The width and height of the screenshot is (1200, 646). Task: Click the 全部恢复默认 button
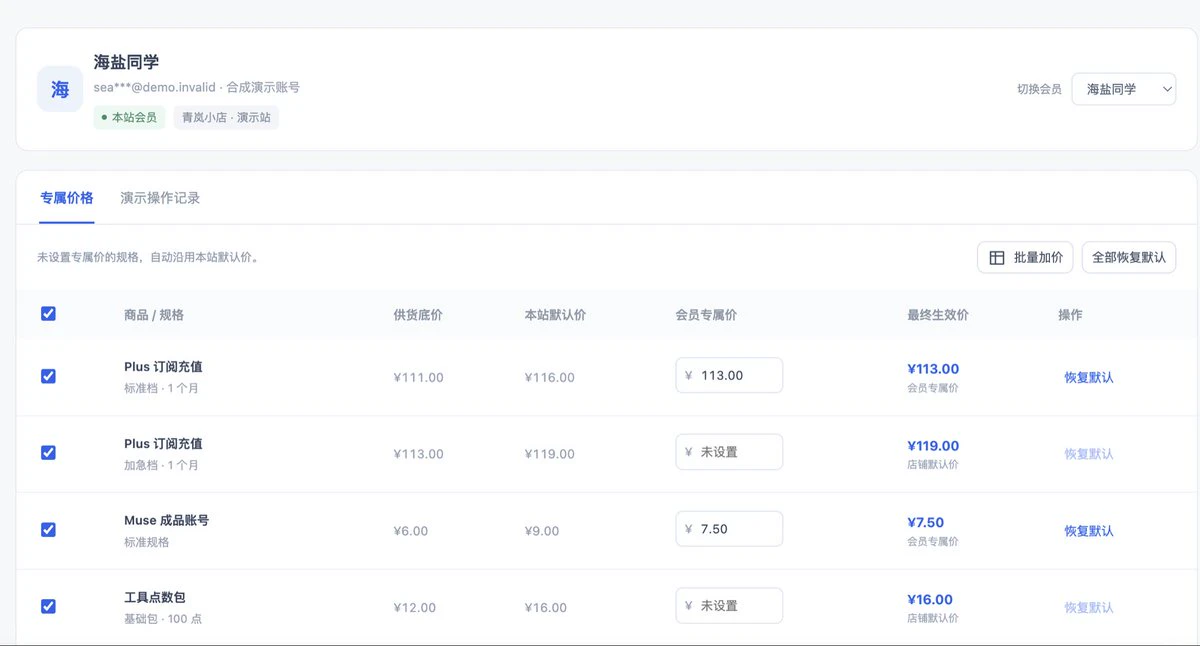[x=1129, y=257]
